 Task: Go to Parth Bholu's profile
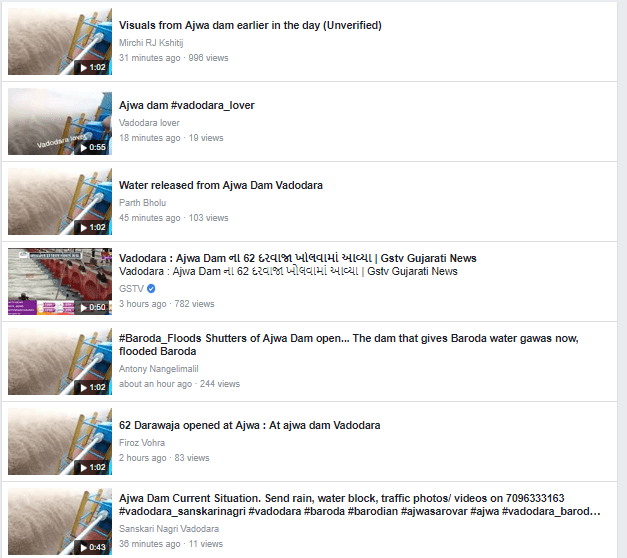(142, 203)
